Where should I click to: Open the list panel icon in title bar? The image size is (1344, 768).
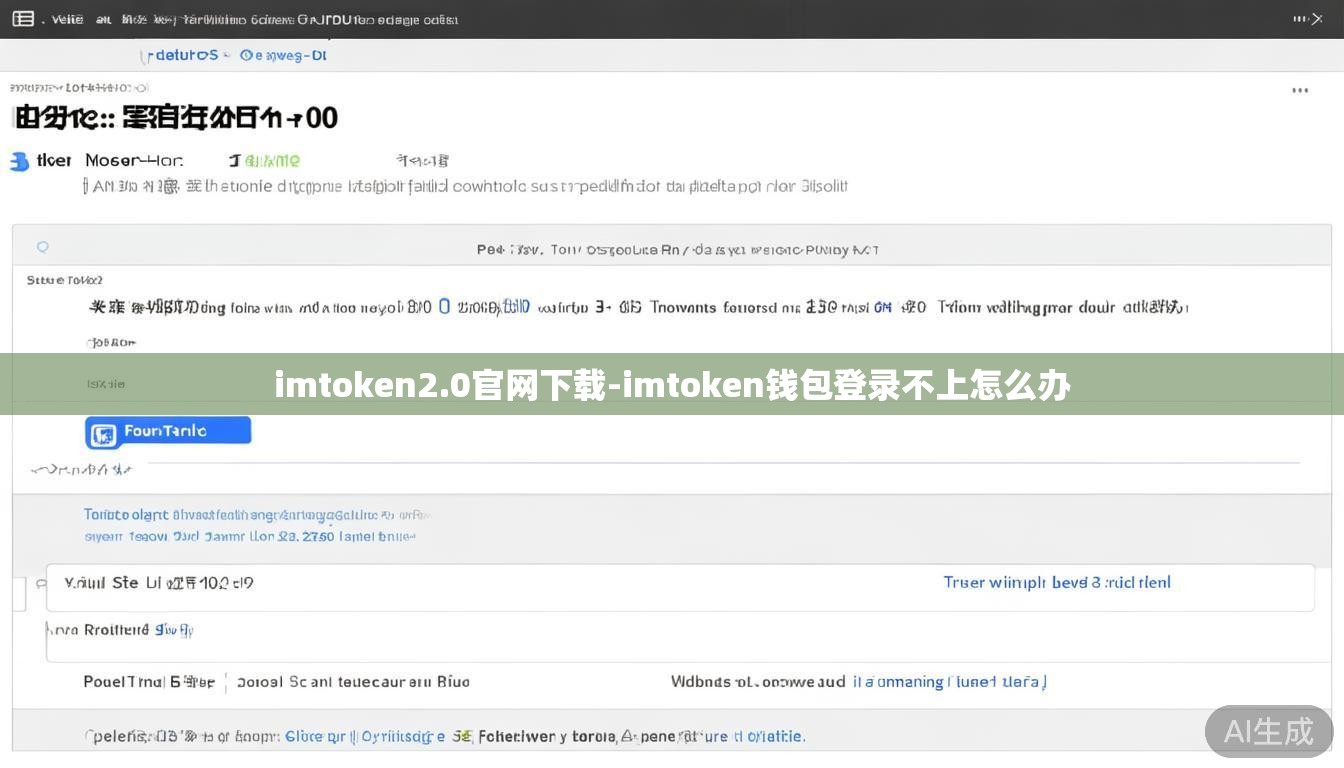tap(23, 19)
